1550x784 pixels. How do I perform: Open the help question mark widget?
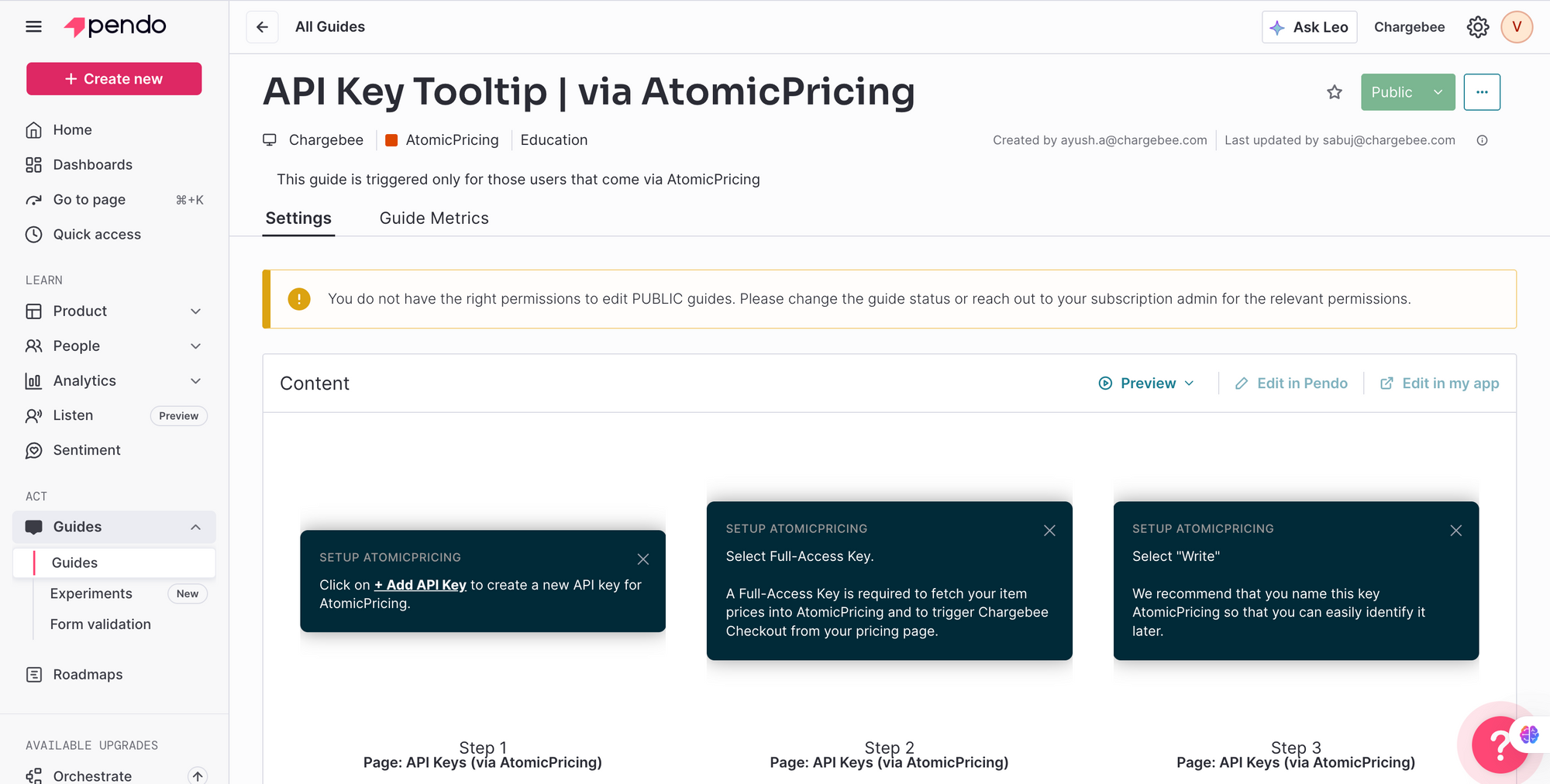tap(1499, 745)
